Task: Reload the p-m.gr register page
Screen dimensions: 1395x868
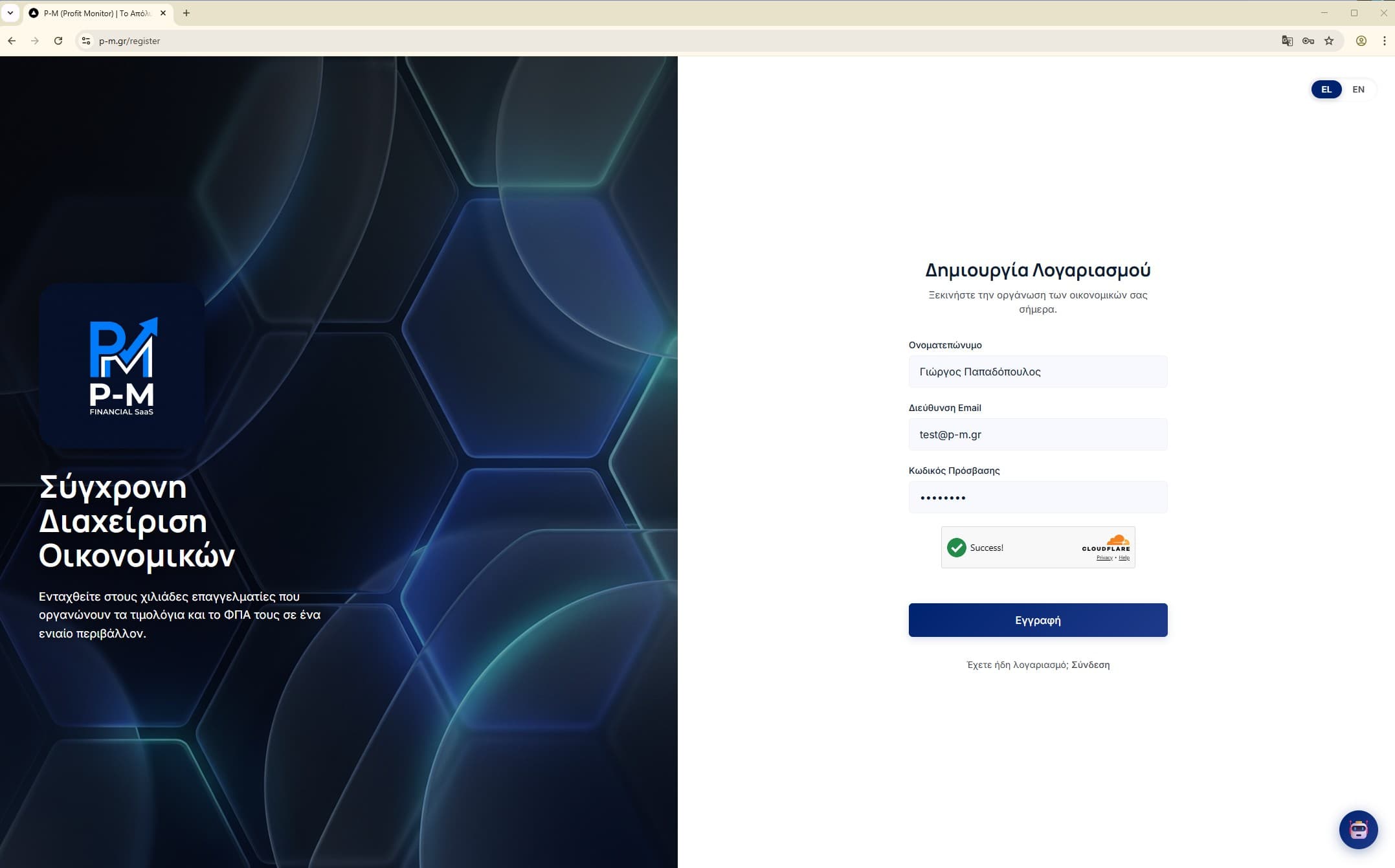Action: point(58,41)
